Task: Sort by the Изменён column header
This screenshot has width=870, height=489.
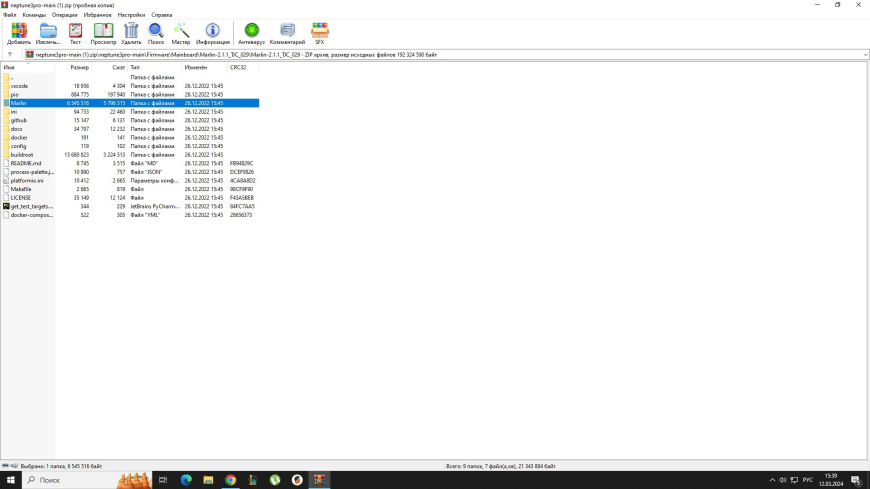Action: click(205, 67)
